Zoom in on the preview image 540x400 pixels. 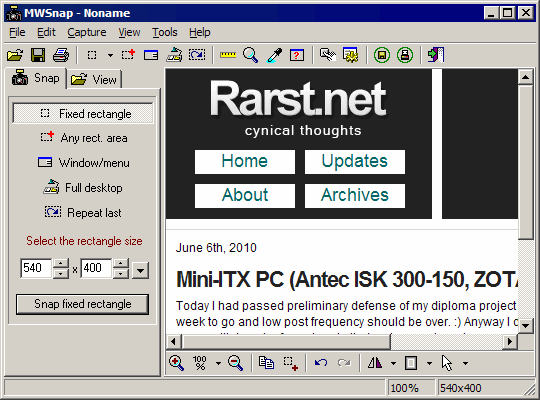pos(176,363)
